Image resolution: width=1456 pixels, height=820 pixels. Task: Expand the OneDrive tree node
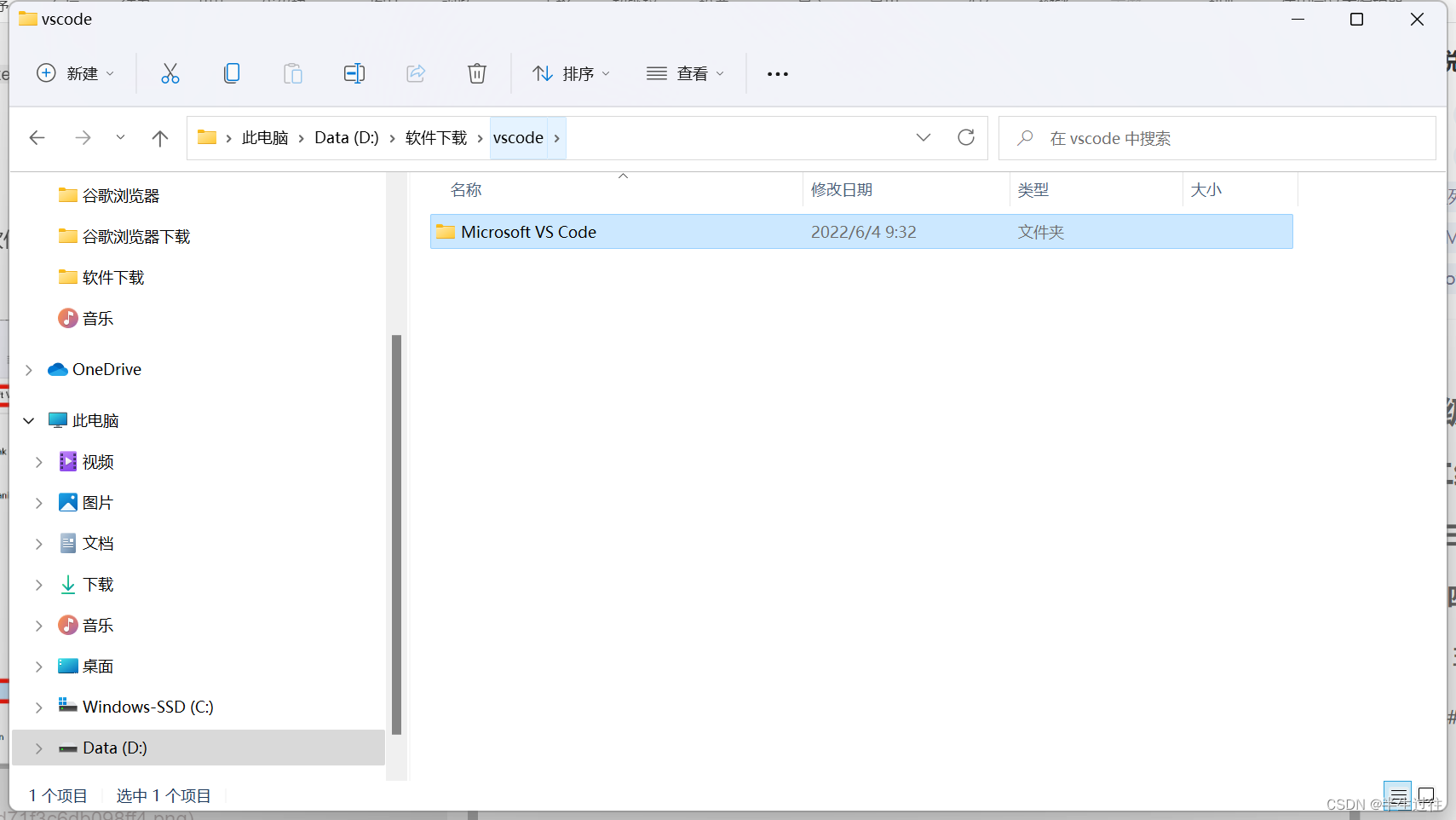(x=29, y=370)
